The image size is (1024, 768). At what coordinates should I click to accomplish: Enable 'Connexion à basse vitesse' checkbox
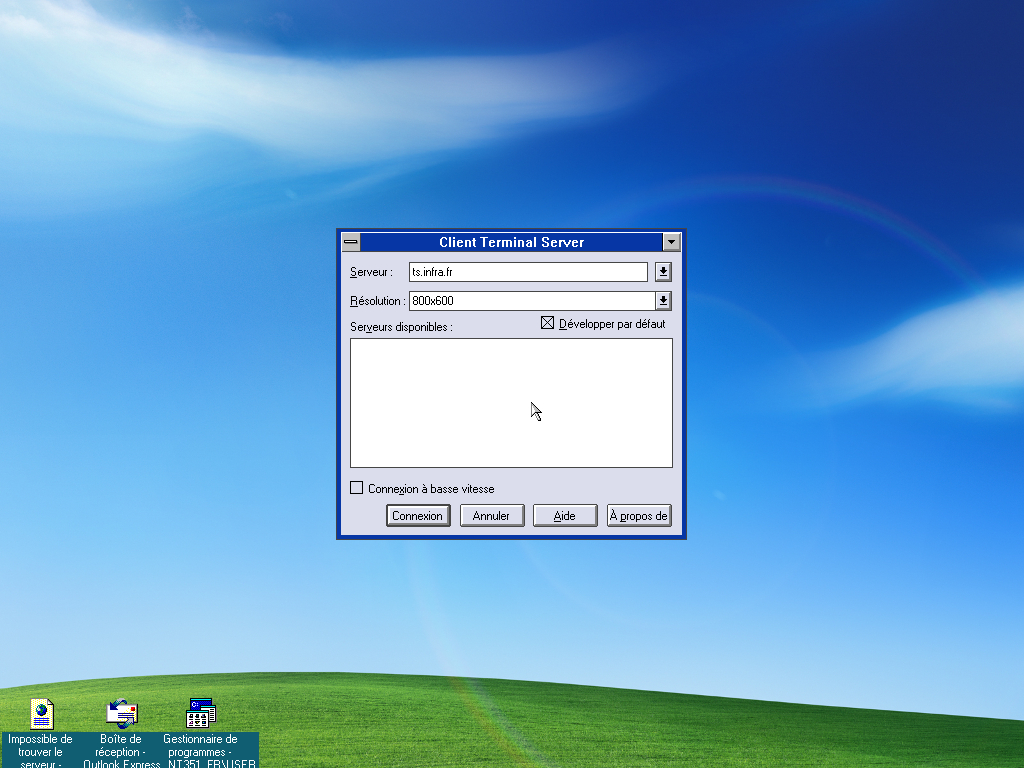[357, 488]
